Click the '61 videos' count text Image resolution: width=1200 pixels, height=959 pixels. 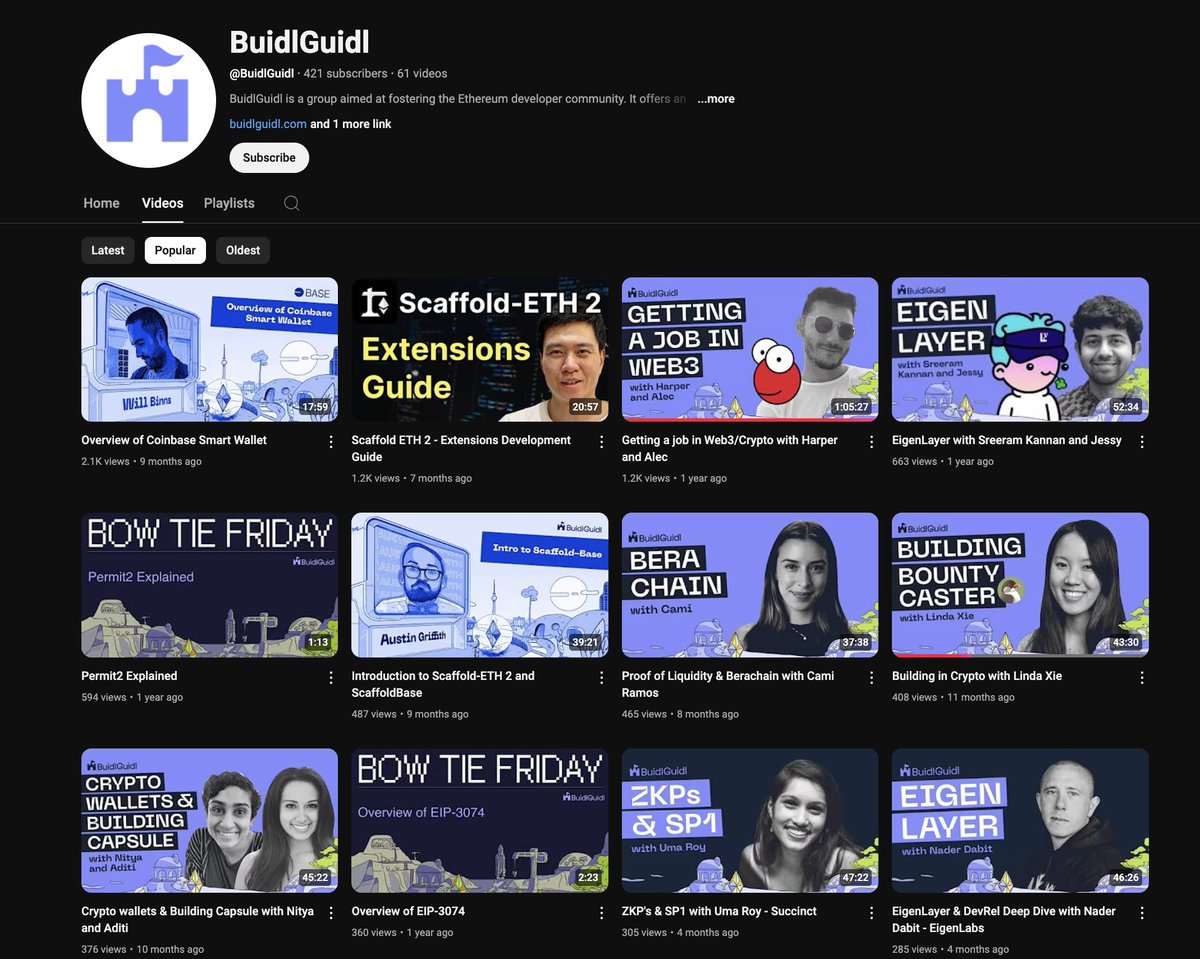422,73
